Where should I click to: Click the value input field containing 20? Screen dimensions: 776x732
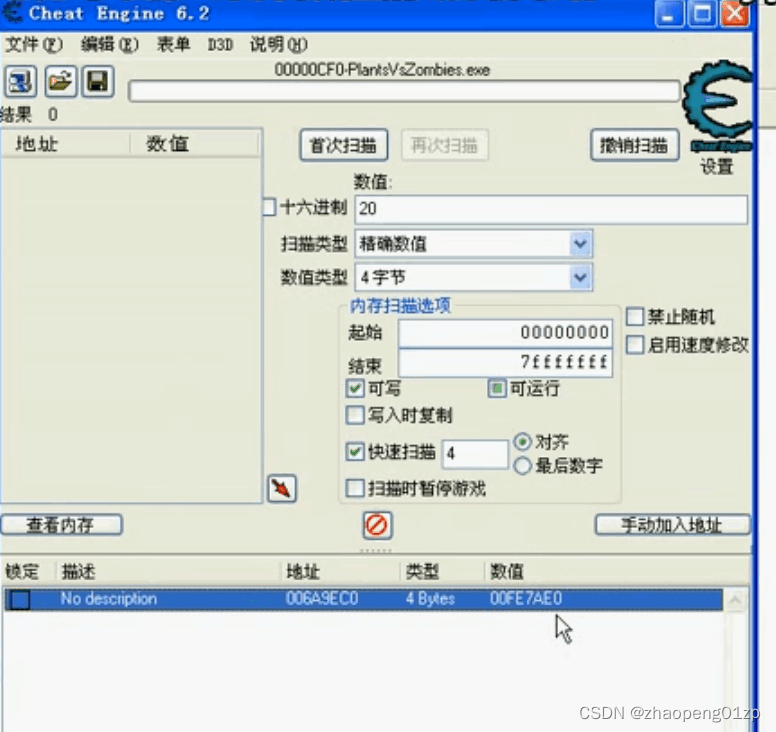[x=551, y=209]
